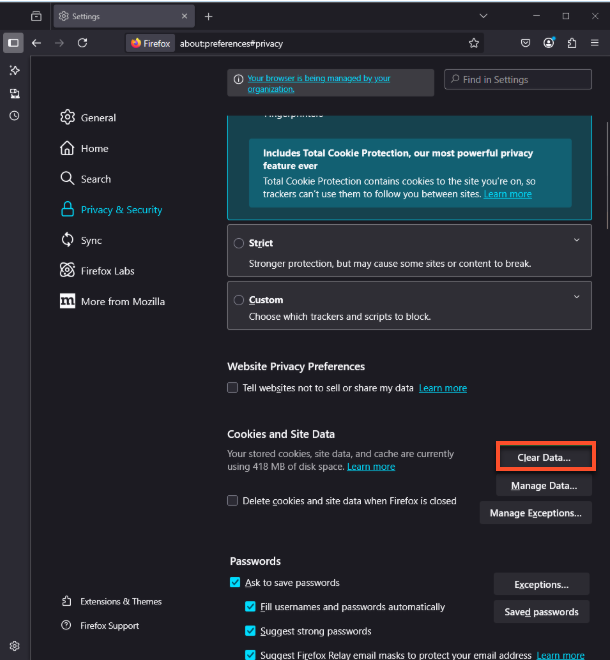Open browser managed by organization link

[x=319, y=83]
